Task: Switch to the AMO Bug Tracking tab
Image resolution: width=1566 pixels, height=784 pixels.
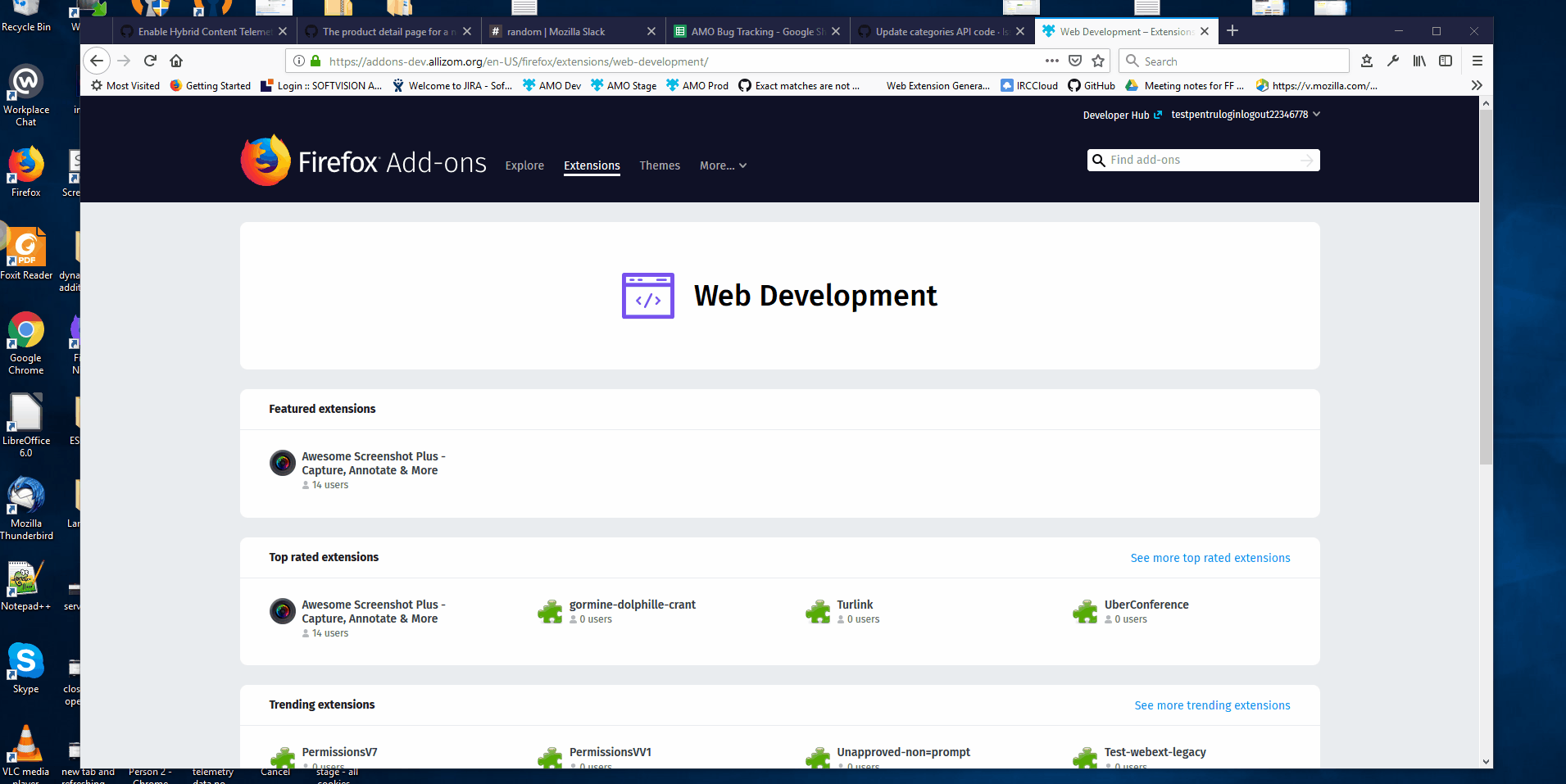Action: click(757, 31)
